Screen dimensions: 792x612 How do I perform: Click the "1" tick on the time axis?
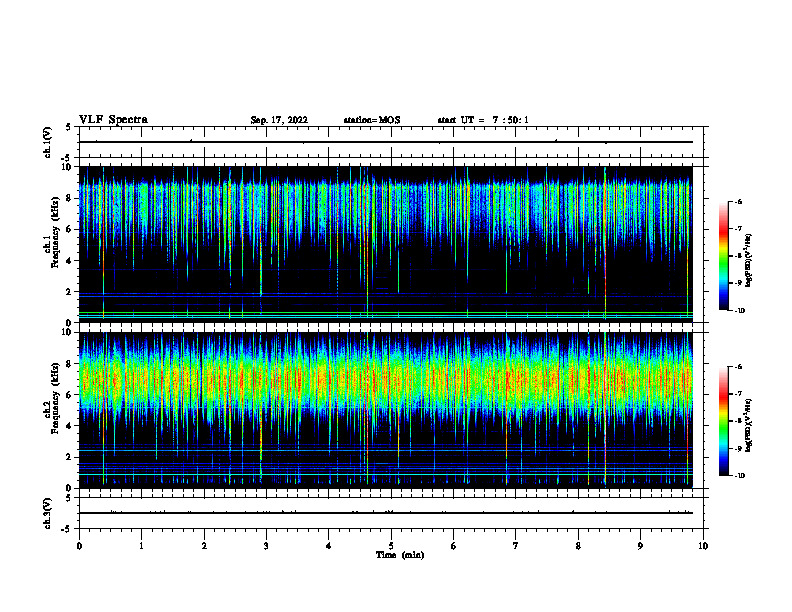pos(141,546)
